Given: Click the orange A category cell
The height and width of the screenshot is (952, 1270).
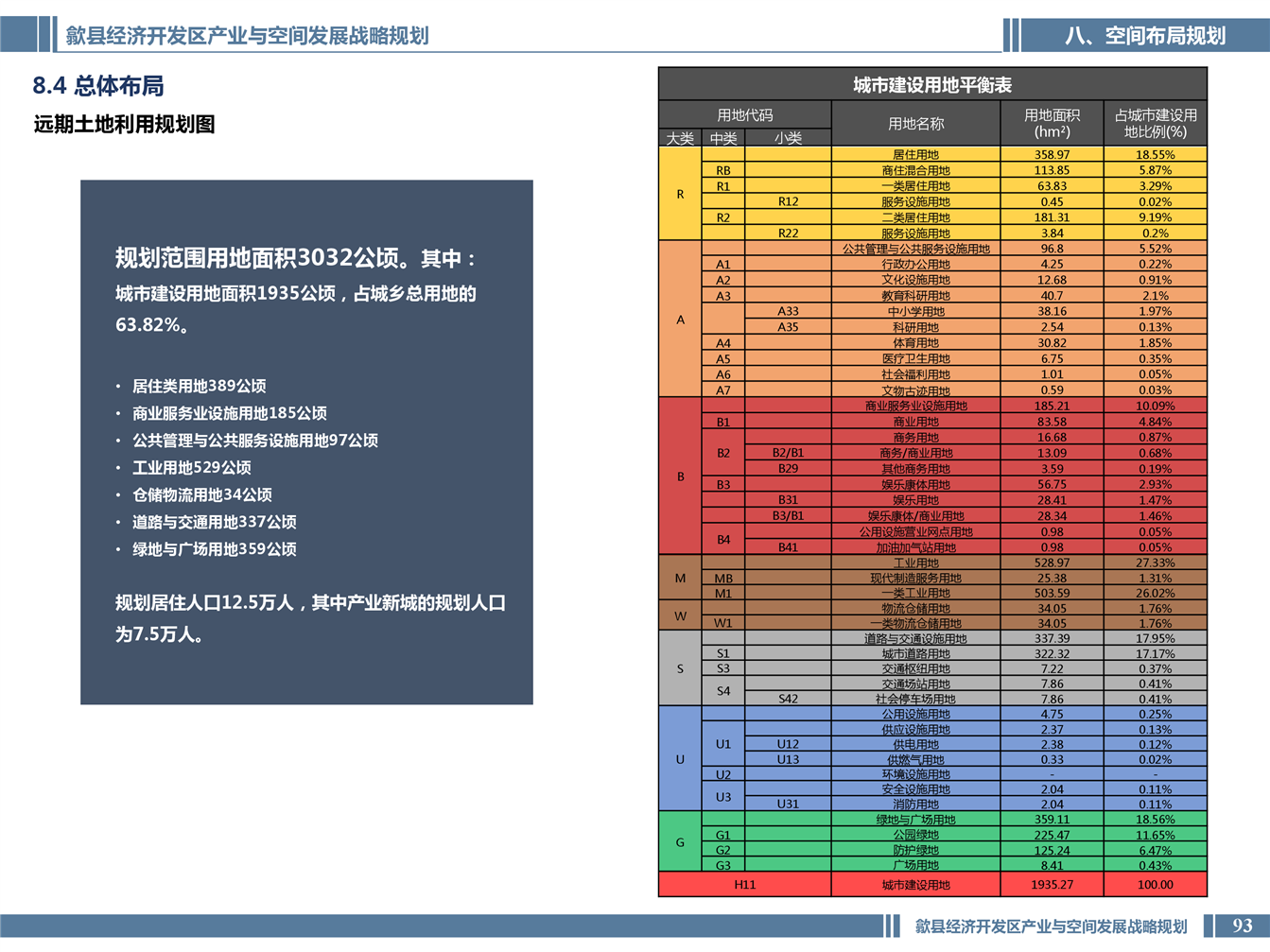Looking at the screenshot, I should pos(680,320).
